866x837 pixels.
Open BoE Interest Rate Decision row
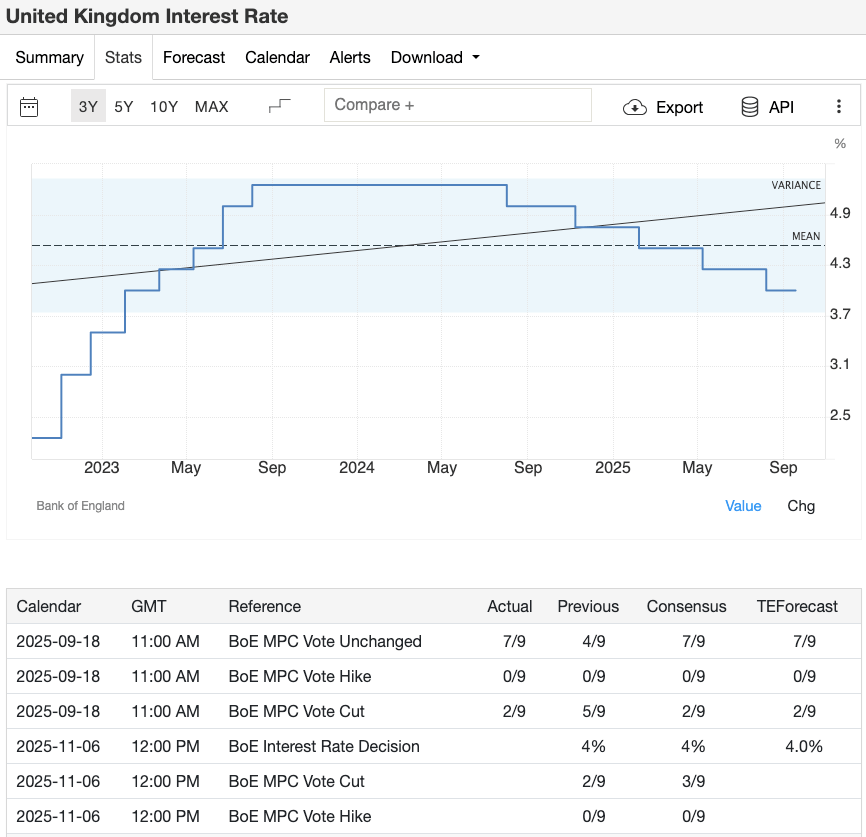click(x=324, y=747)
